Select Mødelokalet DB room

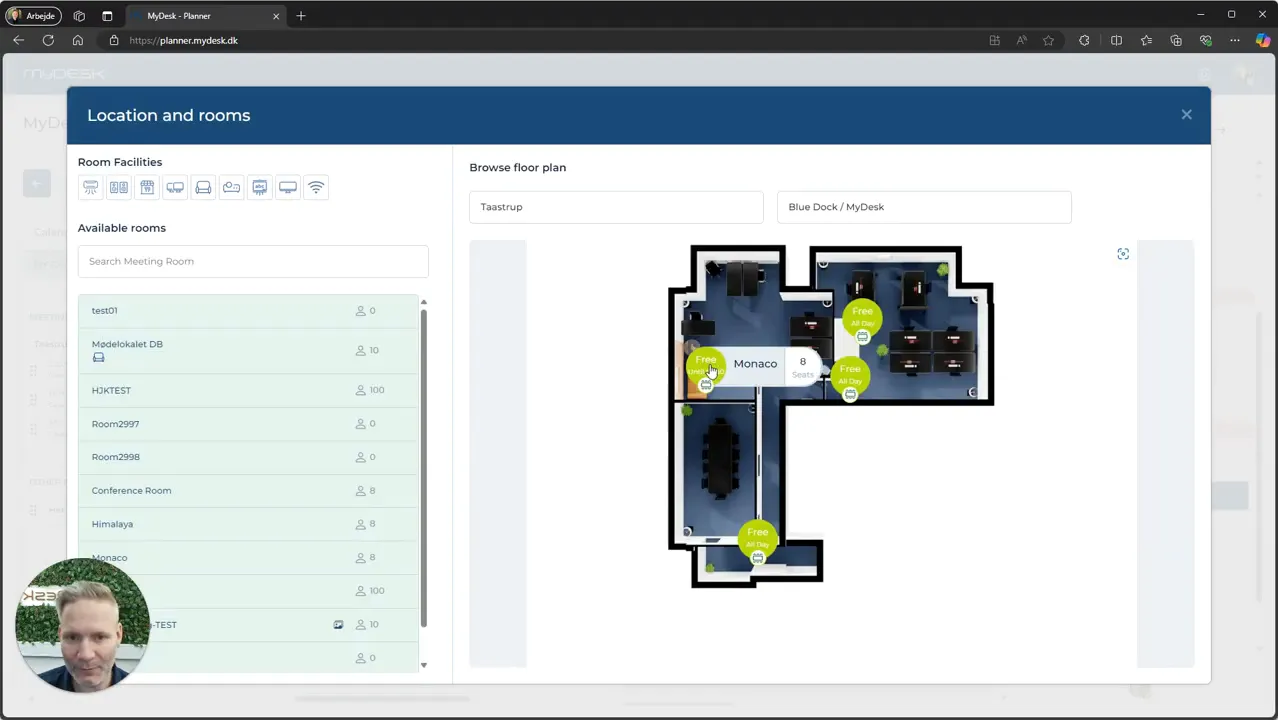pyautogui.click(x=249, y=350)
